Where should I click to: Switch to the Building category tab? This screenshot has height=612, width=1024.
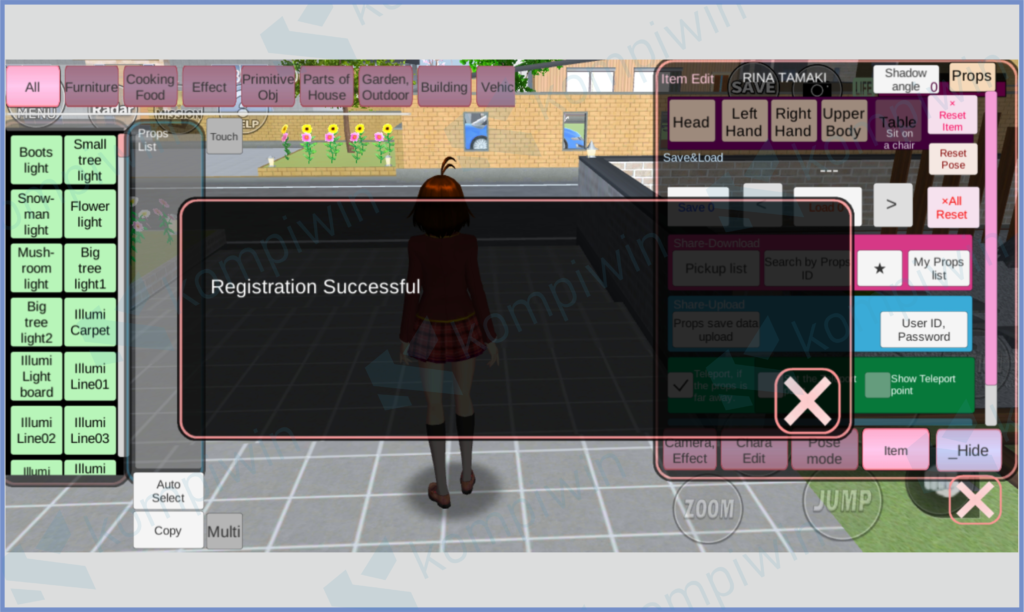tap(444, 86)
